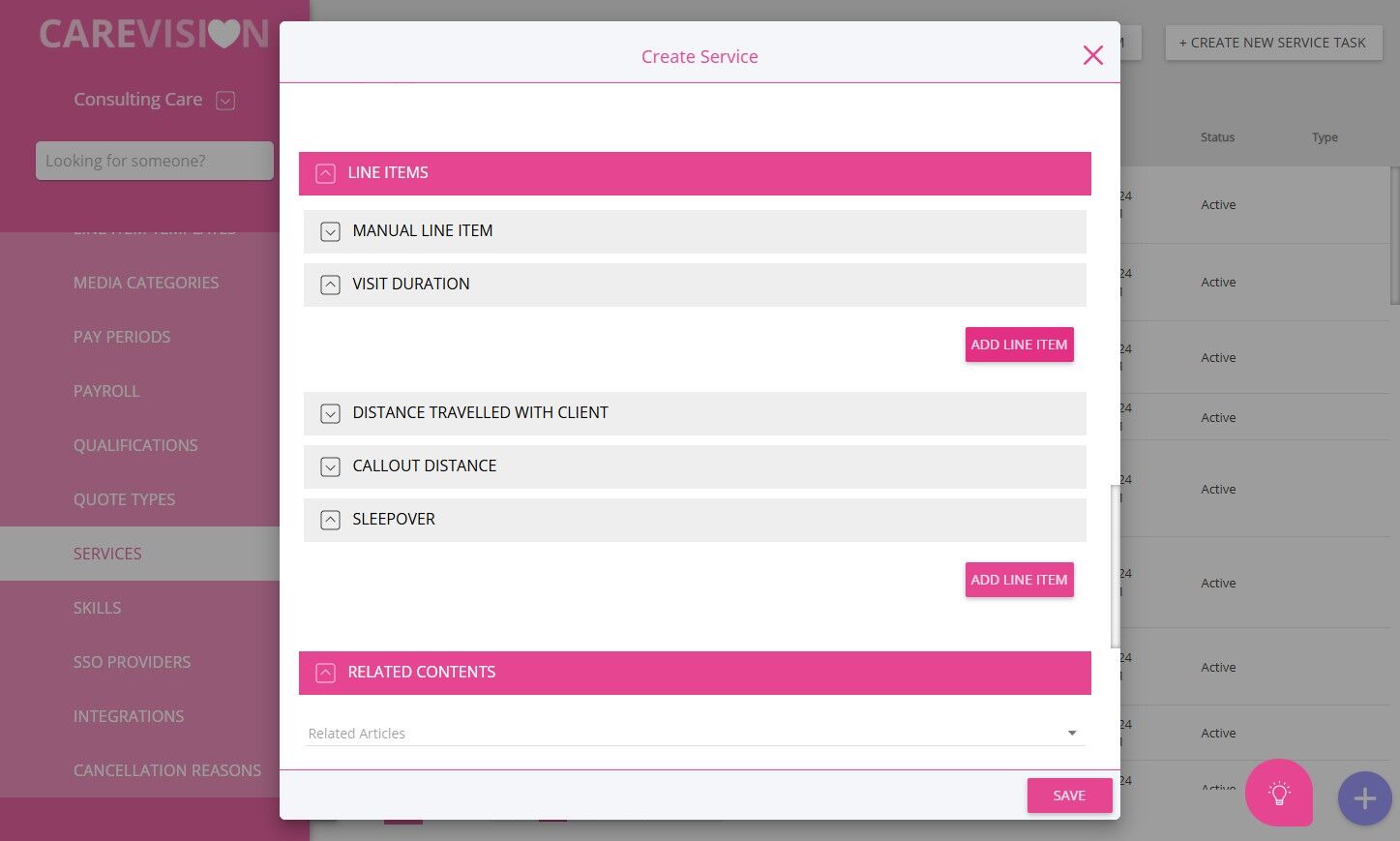Open Consulting Care organization switcher arrow
This screenshot has height=841, width=1400.
pyautogui.click(x=225, y=100)
